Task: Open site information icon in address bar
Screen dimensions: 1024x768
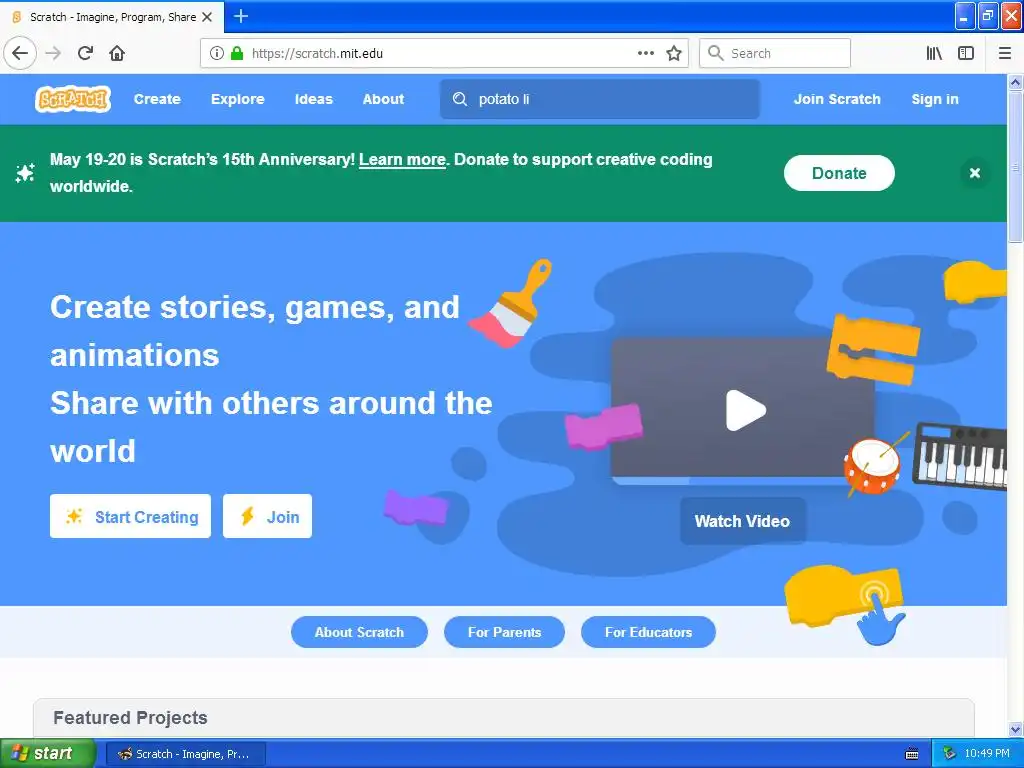Action: (x=217, y=54)
